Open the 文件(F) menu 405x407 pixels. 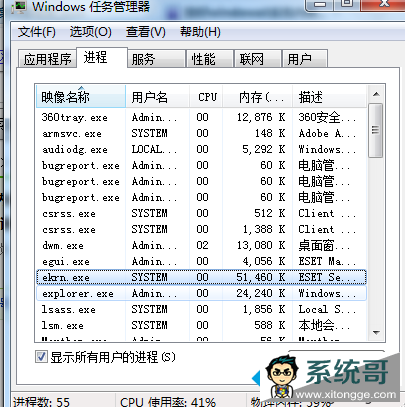pos(36,32)
